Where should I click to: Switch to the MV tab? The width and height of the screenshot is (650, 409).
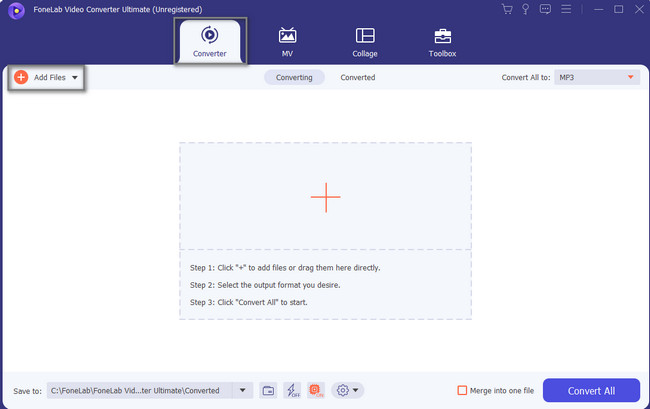point(287,42)
